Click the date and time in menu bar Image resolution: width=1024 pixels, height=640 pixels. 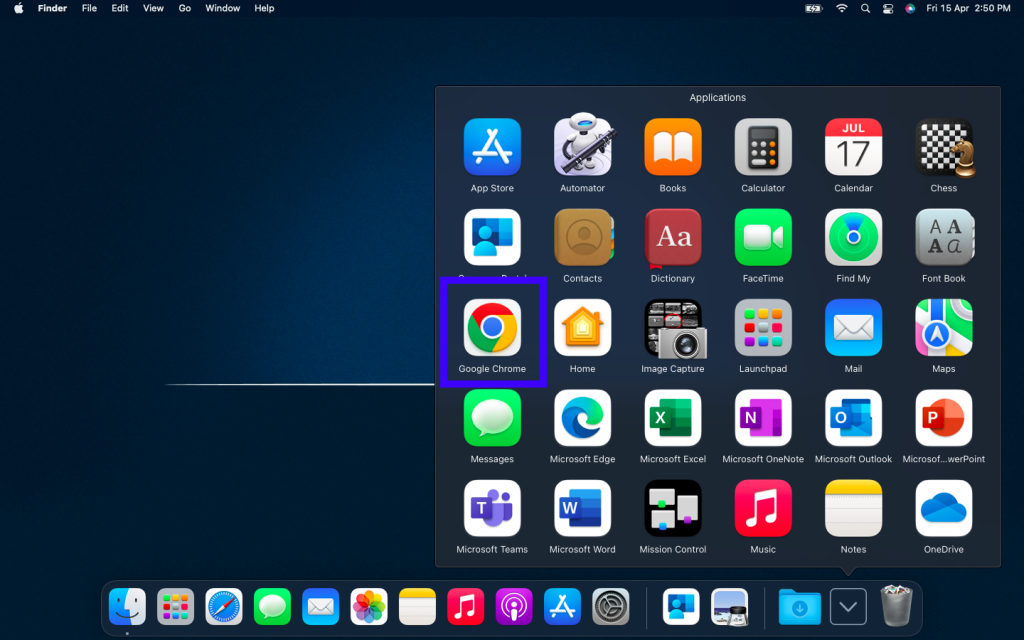pyautogui.click(x=968, y=8)
